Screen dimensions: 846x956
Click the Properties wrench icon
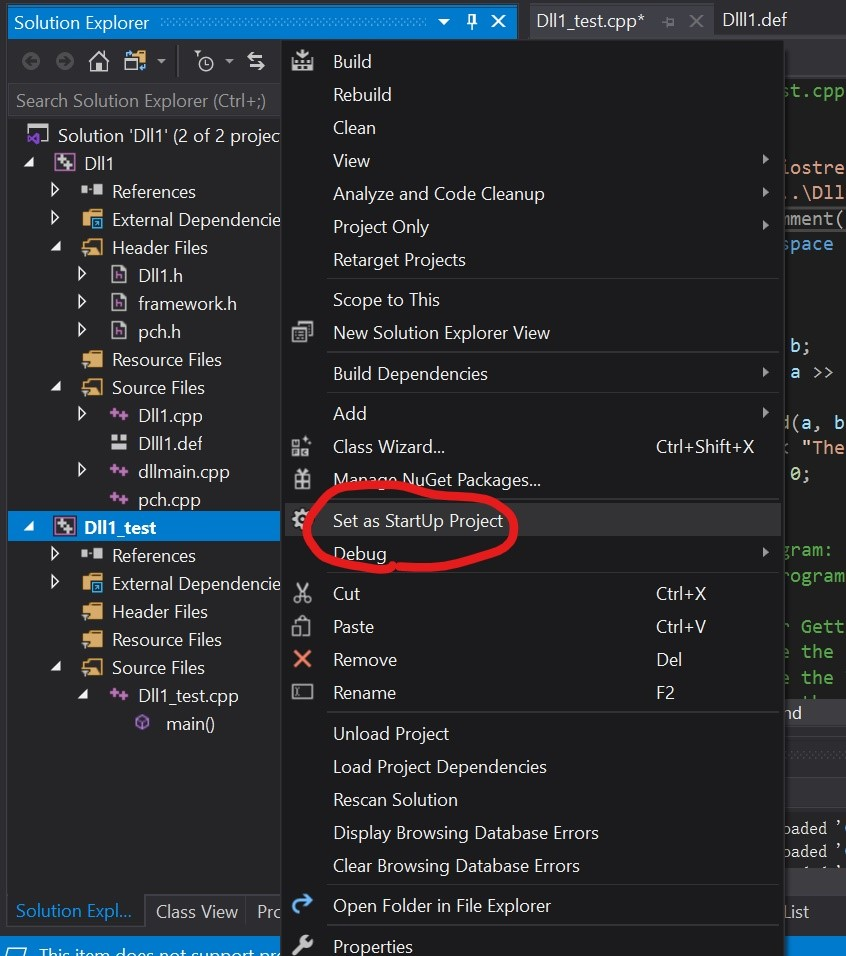tap(302, 945)
